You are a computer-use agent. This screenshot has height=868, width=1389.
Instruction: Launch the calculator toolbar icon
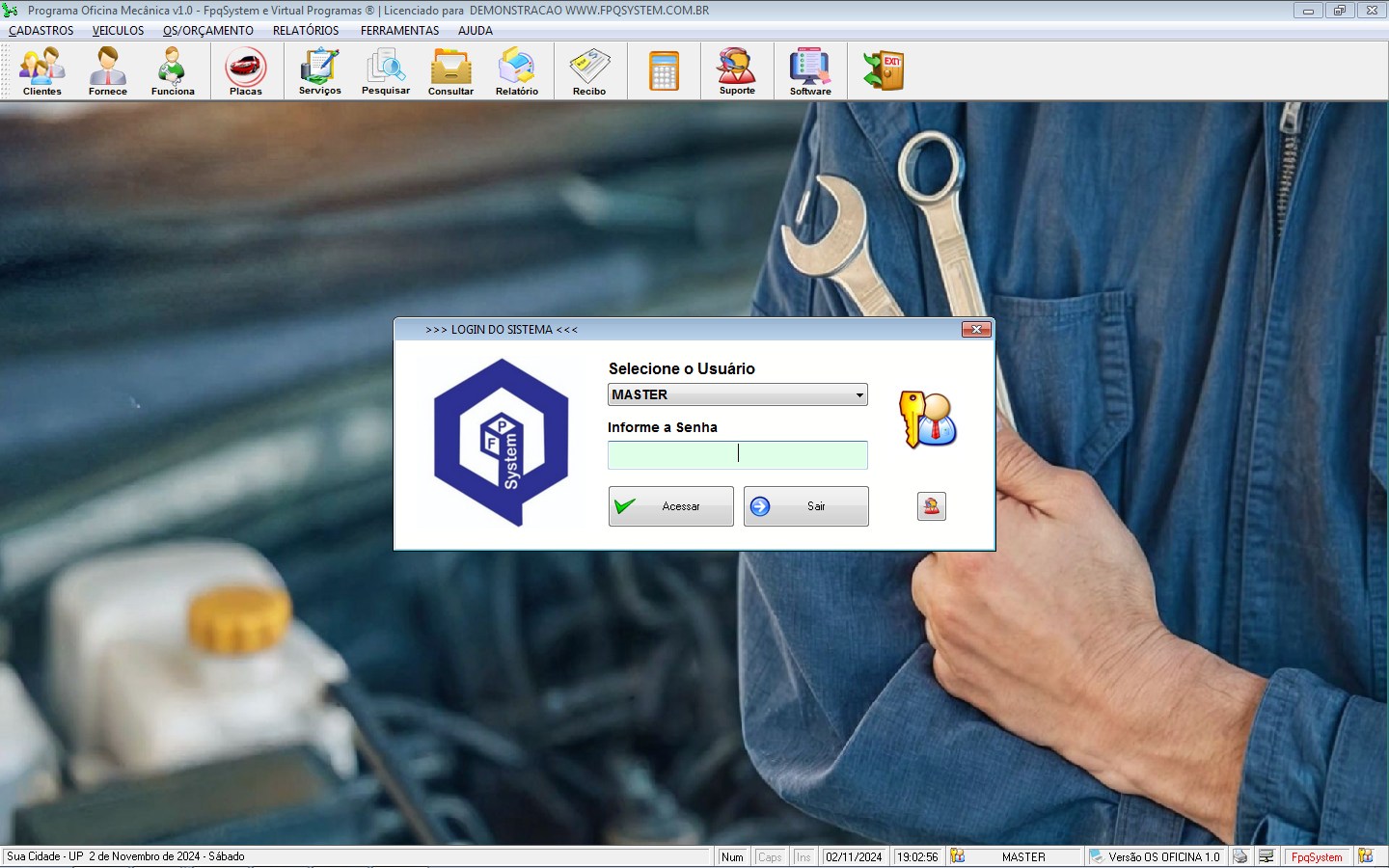tap(664, 71)
